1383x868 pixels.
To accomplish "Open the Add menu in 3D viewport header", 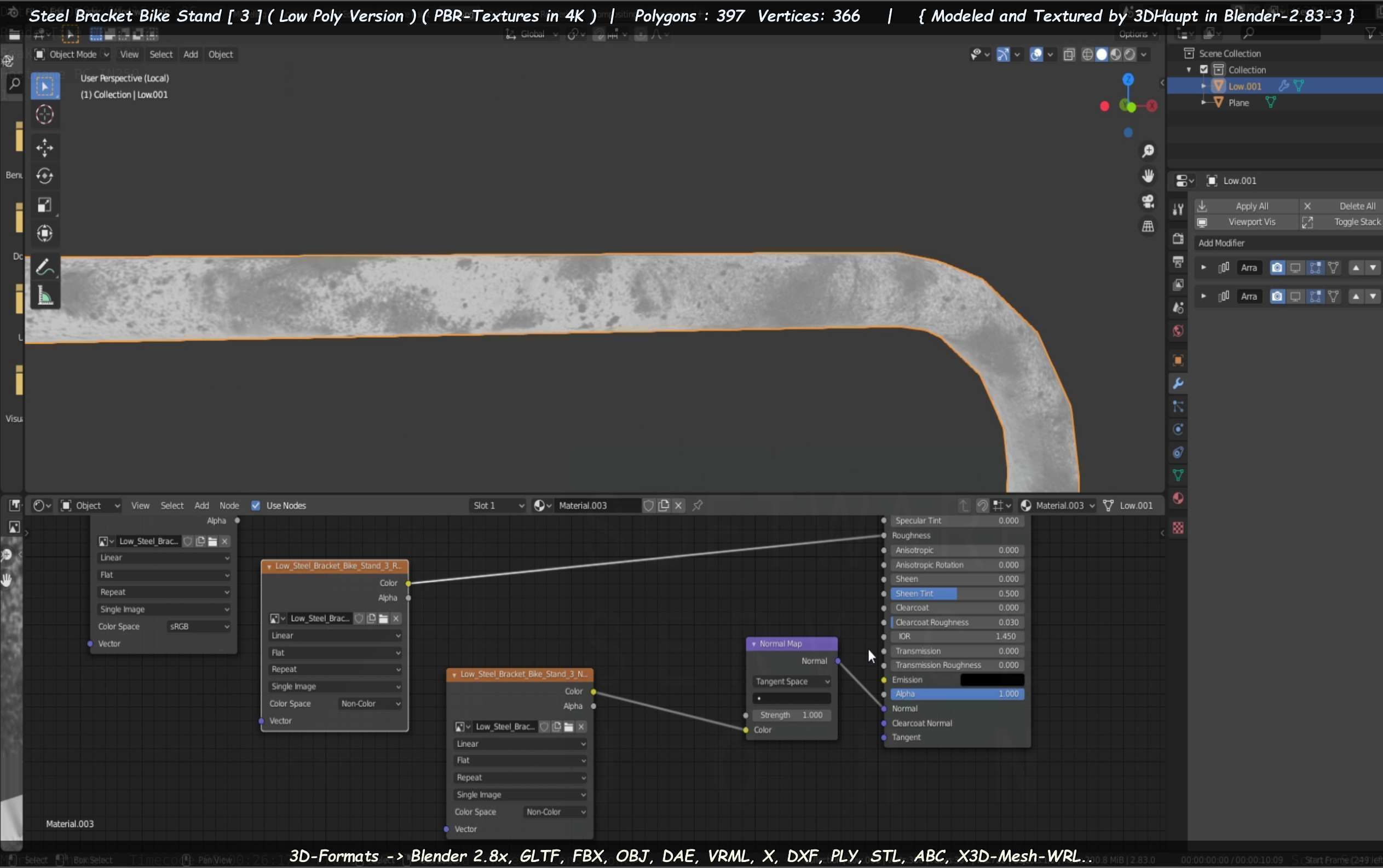I will click(191, 54).
